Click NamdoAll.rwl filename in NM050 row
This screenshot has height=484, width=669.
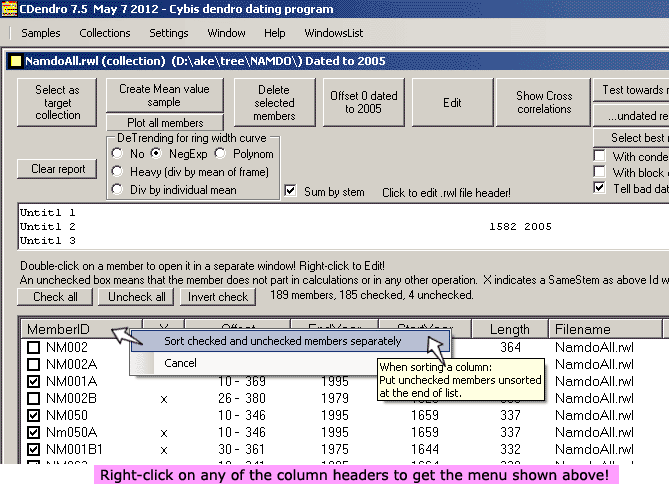[594, 415]
